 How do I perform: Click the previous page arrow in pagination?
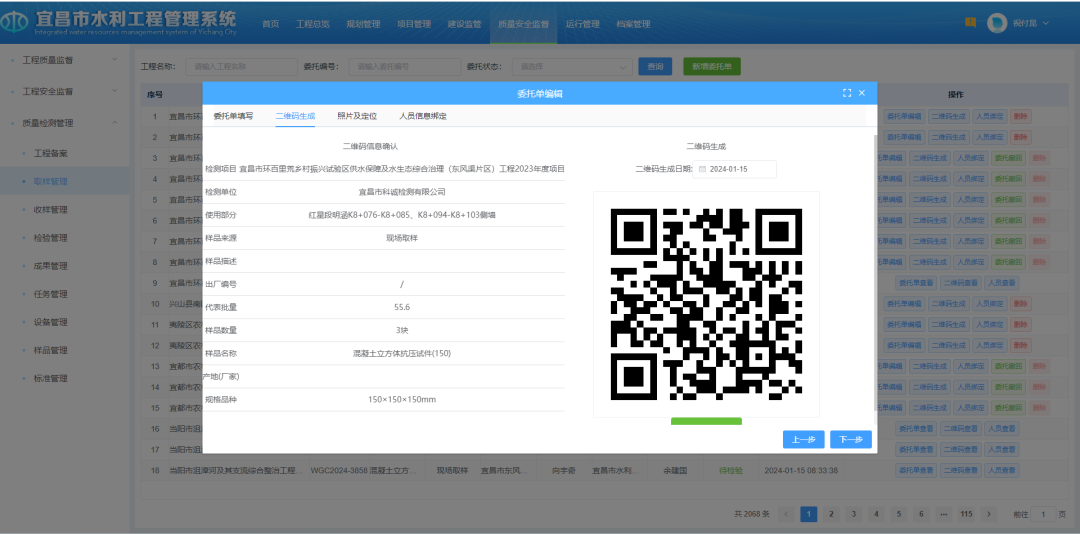tap(787, 514)
